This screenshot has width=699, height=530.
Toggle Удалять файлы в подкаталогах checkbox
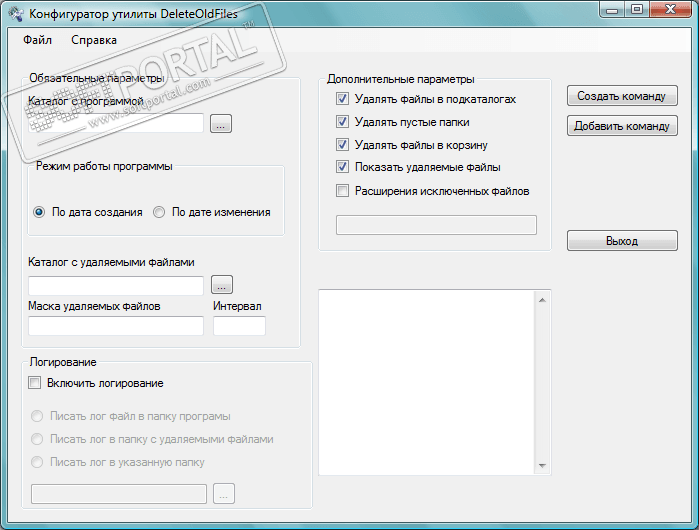[x=342, y=99]
